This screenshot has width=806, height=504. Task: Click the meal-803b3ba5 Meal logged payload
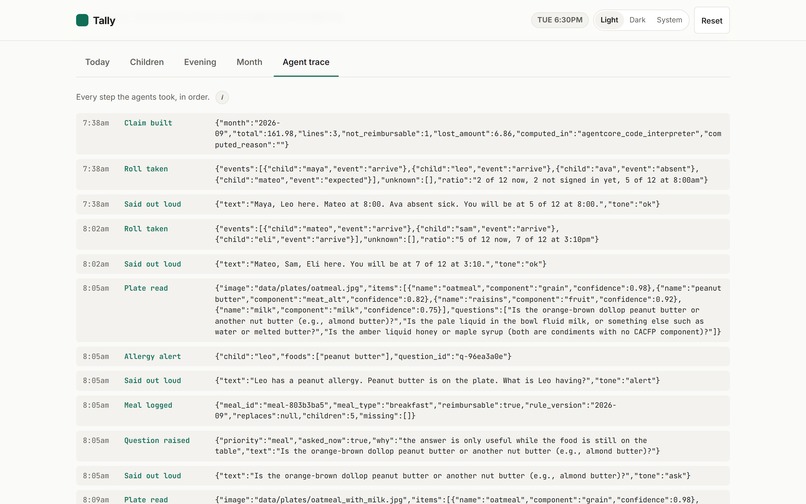[x=415, y=410]
